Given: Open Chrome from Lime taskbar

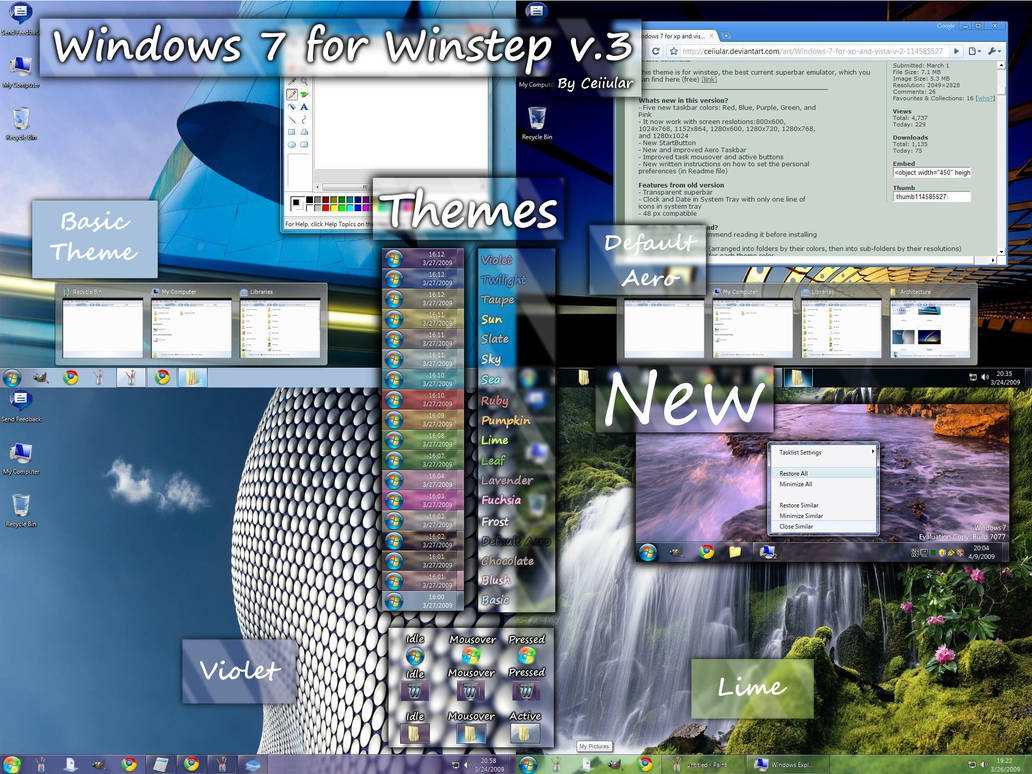Looking at the screenshot, I should (646, 764).
